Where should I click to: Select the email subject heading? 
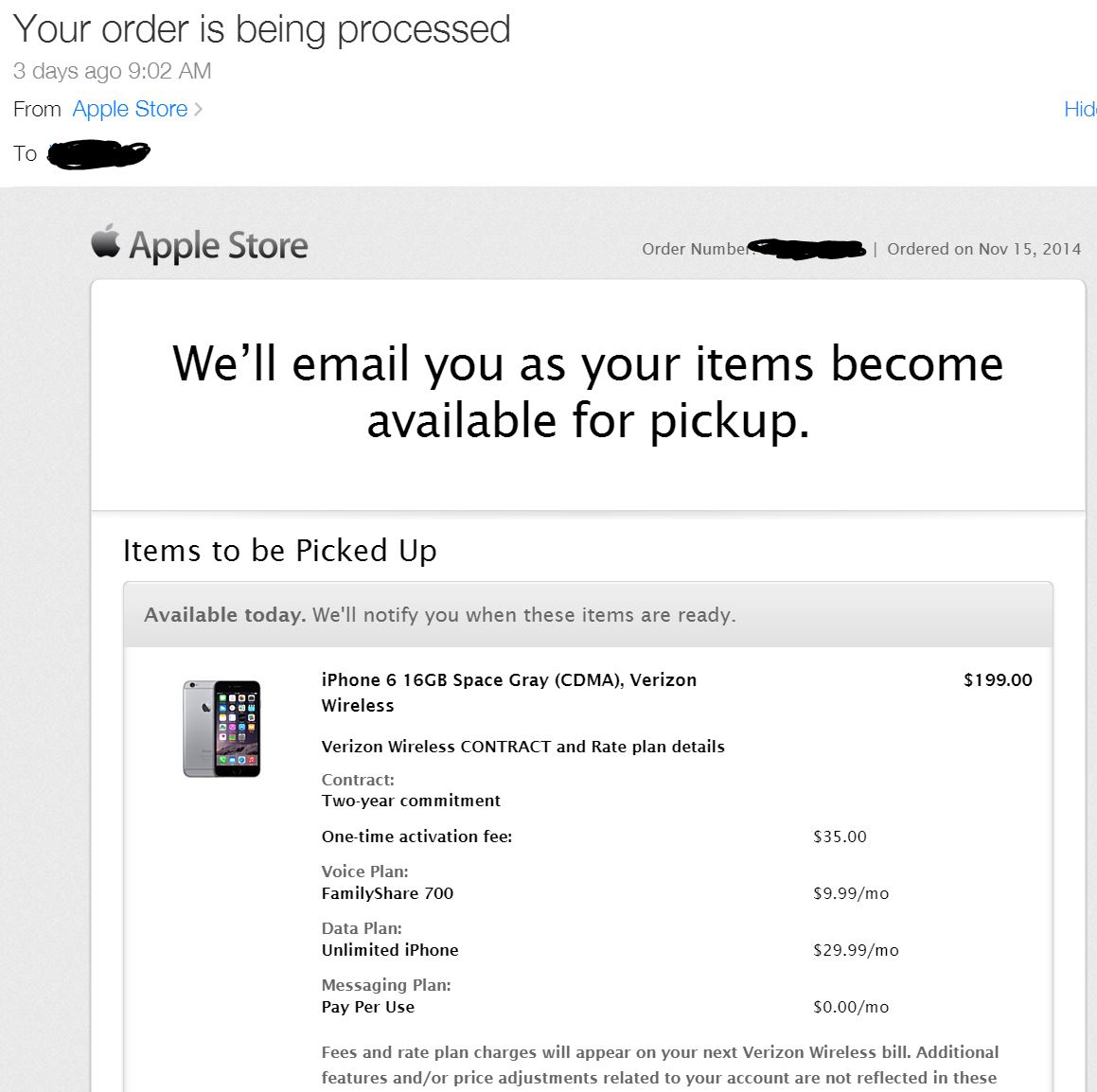pos(261,30)
